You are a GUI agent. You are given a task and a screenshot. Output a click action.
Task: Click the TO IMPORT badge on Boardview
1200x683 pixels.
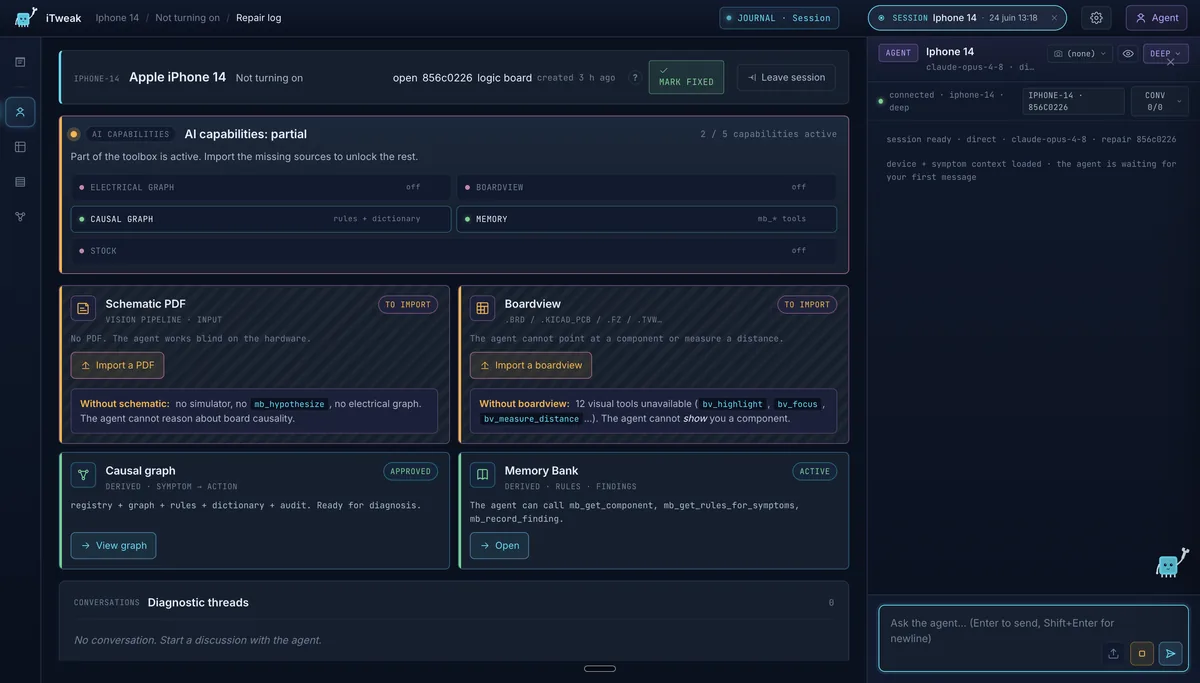[x=807, y=305]
